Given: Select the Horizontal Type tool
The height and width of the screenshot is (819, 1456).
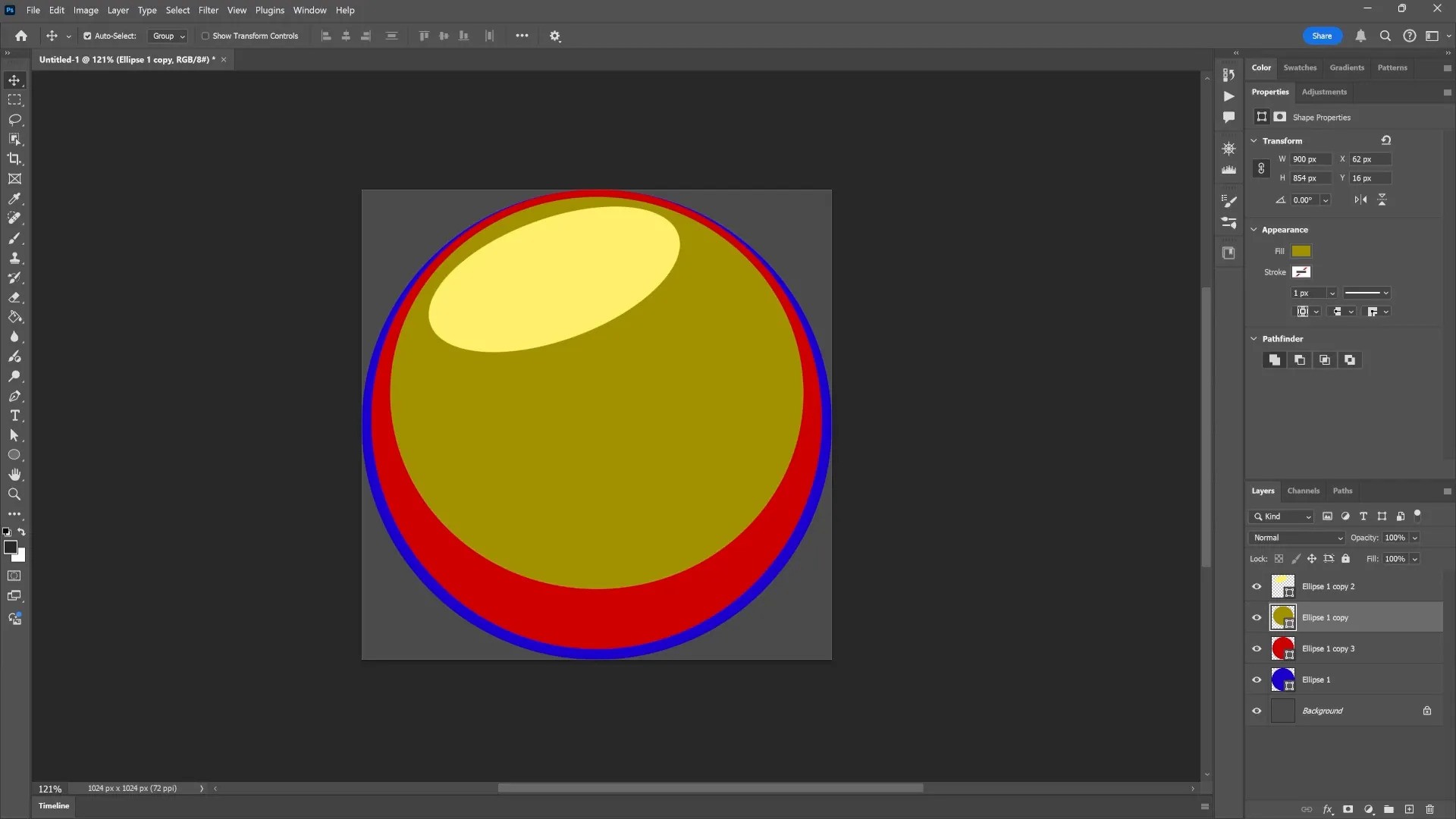Looking at the screenshot, I should pyautogui.click(x=14, y=416).
